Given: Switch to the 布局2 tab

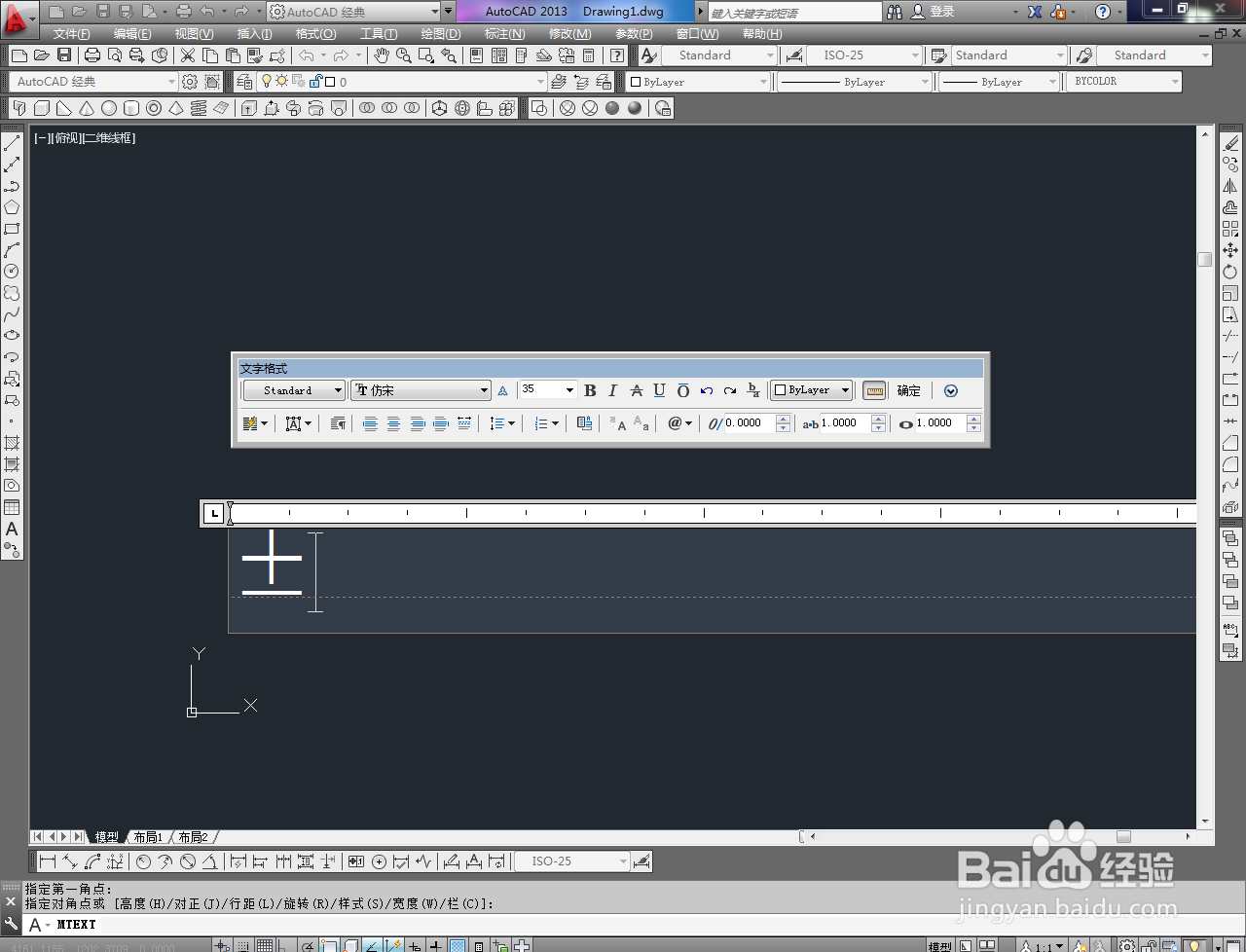Looking at the screenshot, I should (193, 837).
